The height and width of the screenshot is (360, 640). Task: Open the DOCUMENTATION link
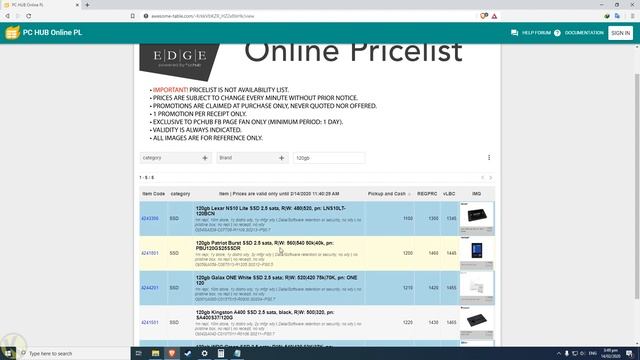pyautogui.click(x=584, y=33)
